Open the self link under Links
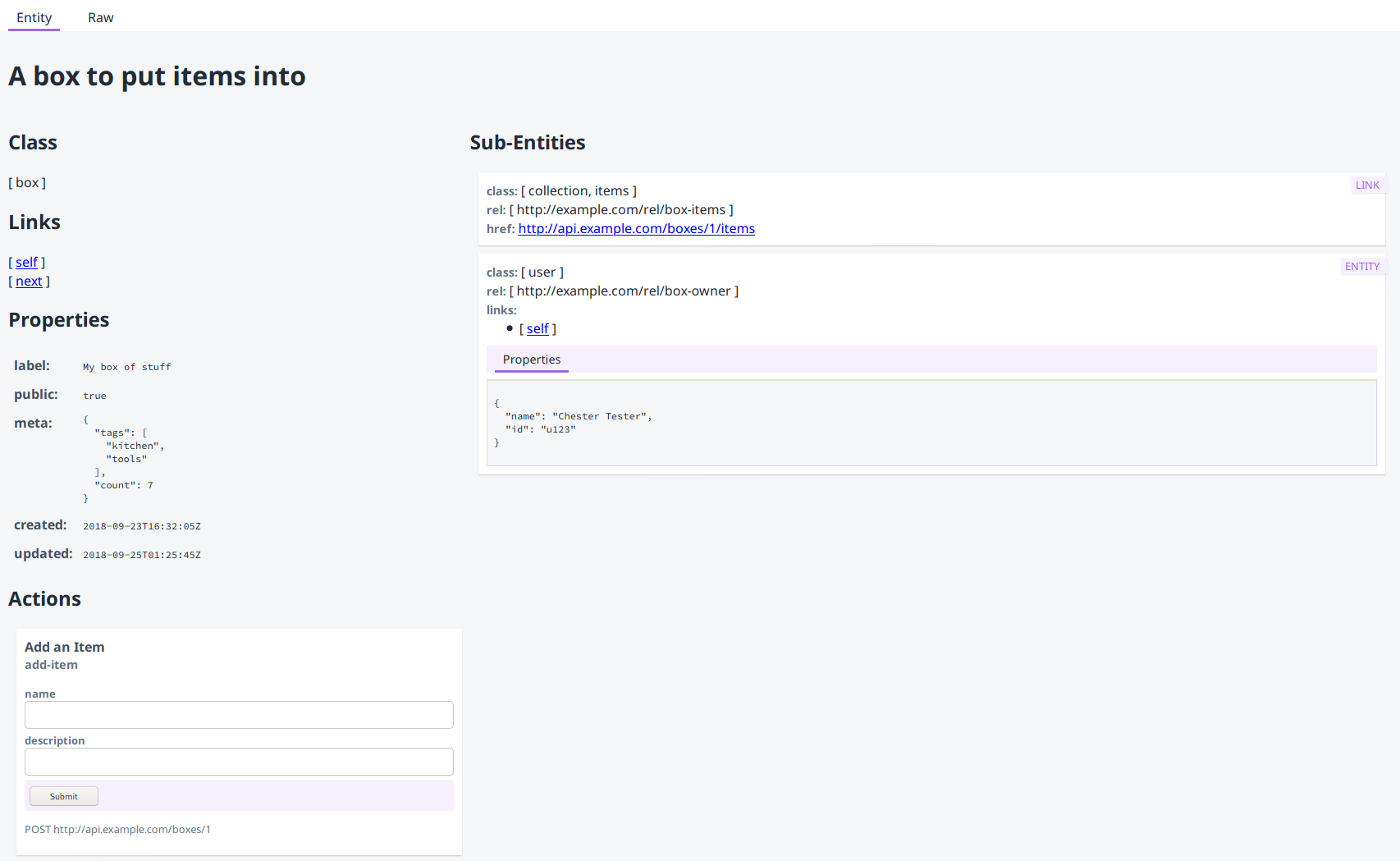 click(x=26, y=262)
